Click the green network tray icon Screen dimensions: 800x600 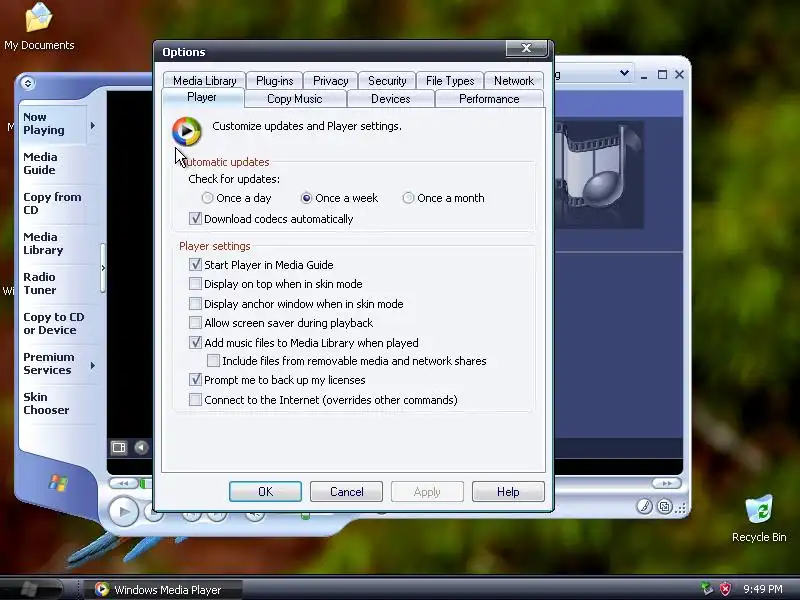(x=706, y=589)
